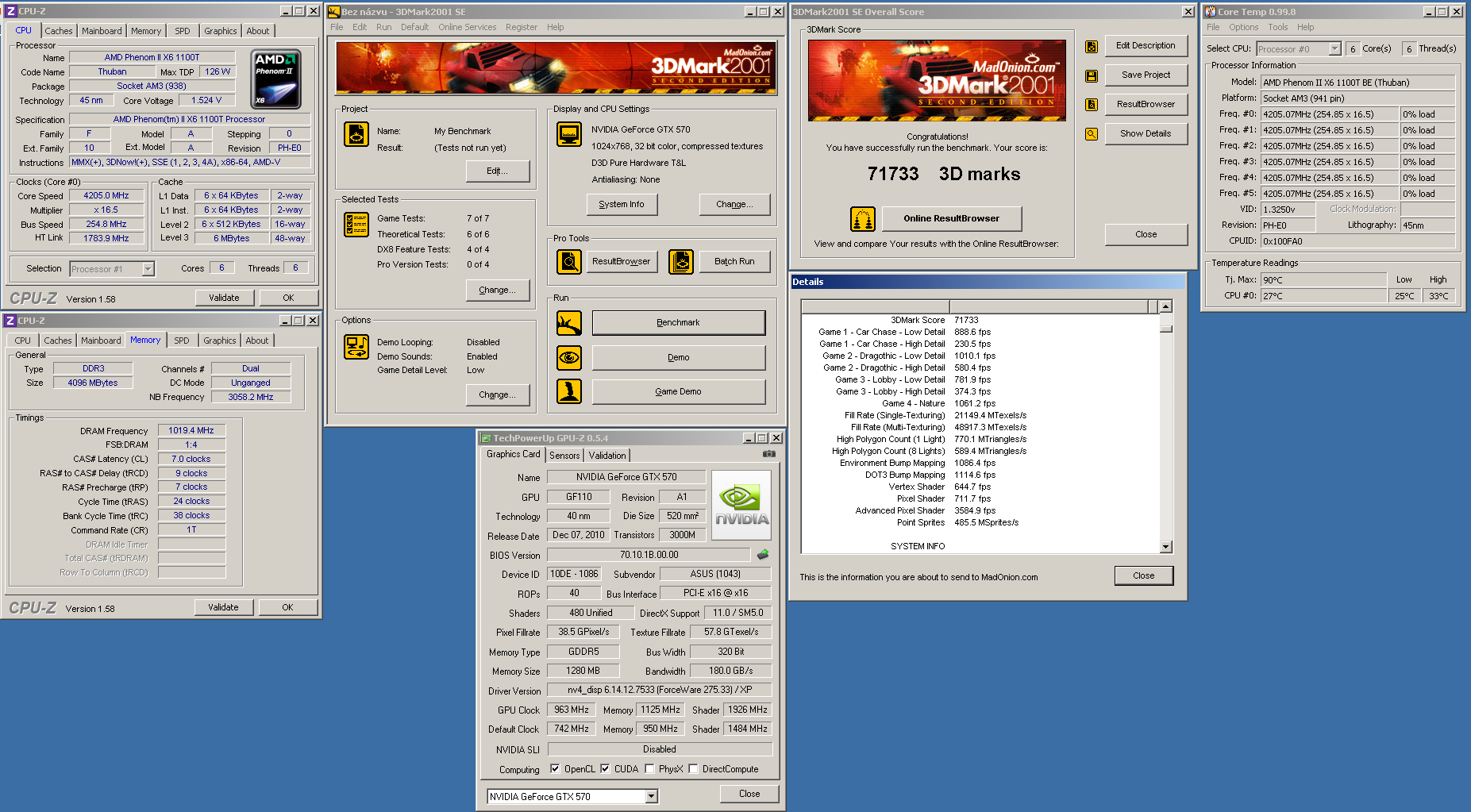Open the GeForce GTX 570 card dropdown in GPU-Z
Screen dimensions: 1471x812
click(x=651, y=796)
